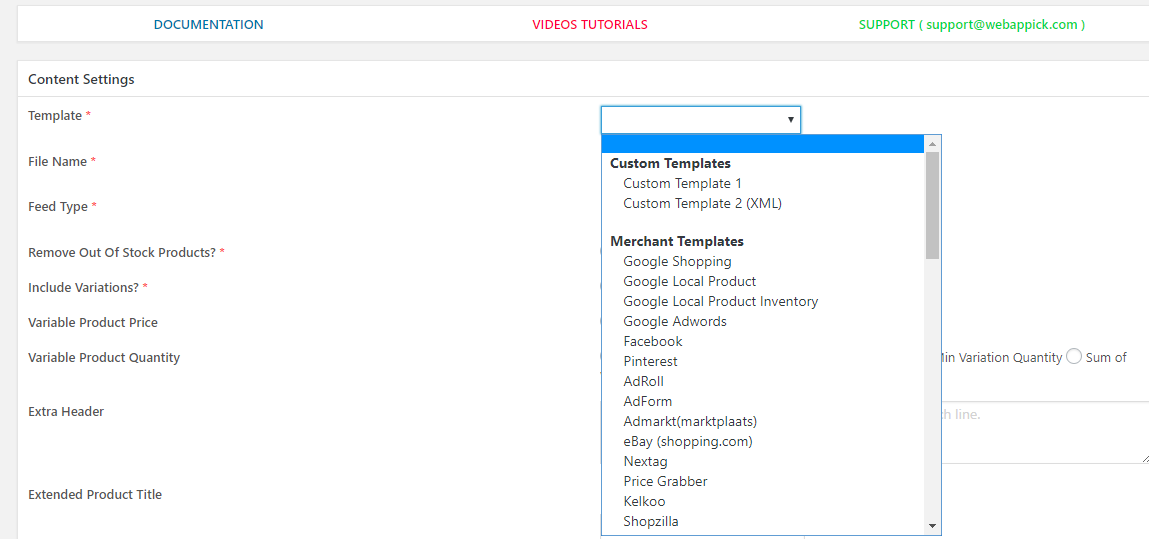This screenshot has height=539, width=1149.
Task: Click the SUPPORT email link
Action: tap(972, 24)
